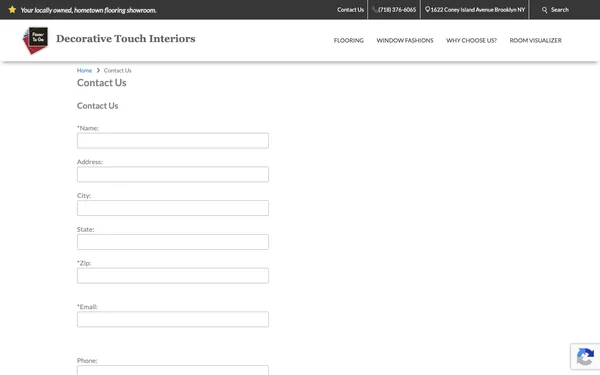Image resolution: width=600 pixels, height=375 pixels.
Task: Focus the Email input field
Action: point(173,319)
